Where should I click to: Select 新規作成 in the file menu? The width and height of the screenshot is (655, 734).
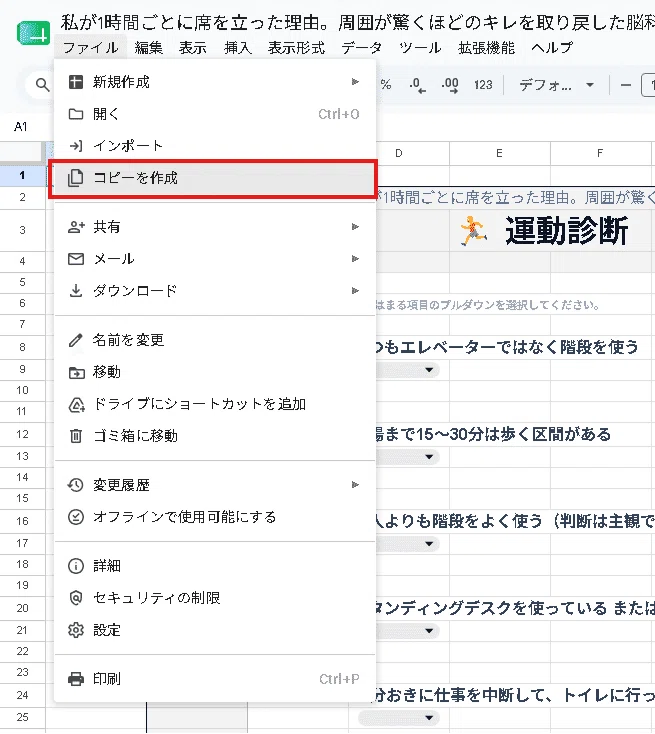point(215,82)
